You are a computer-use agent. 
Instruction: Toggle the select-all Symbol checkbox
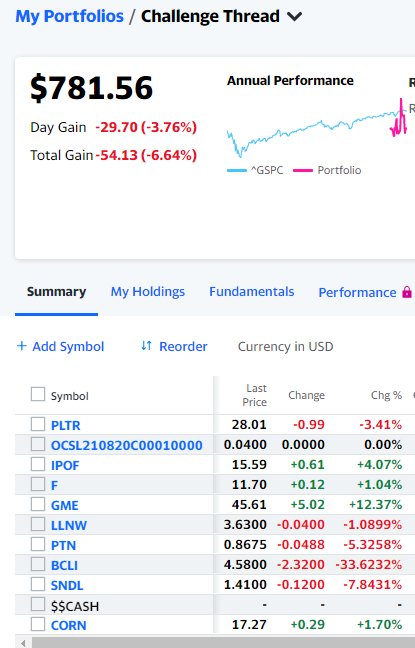38,394
